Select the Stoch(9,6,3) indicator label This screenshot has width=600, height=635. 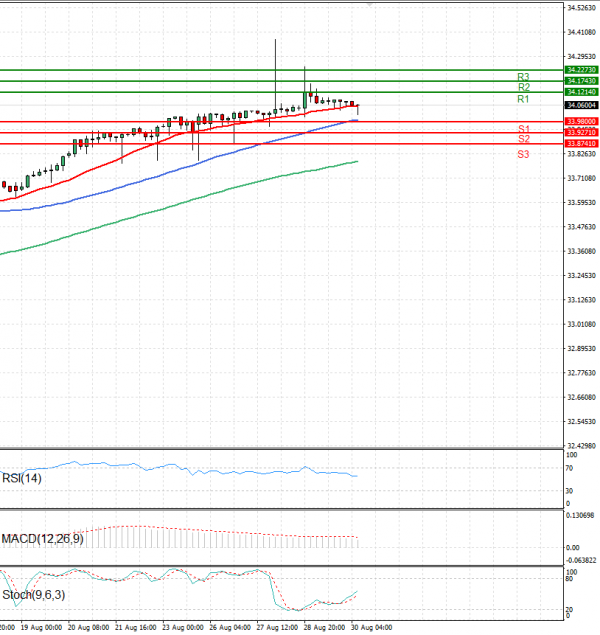pos(34,595)
